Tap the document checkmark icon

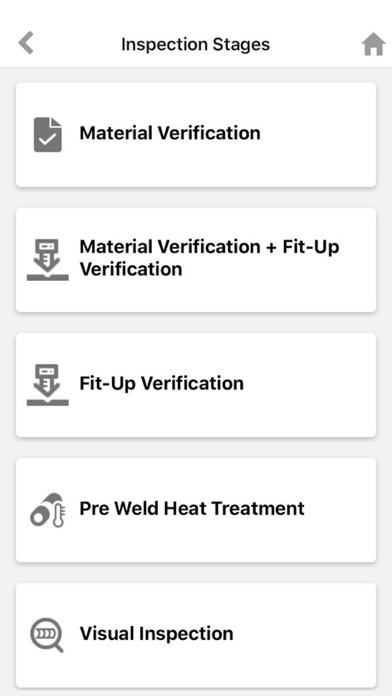coord(48,134)
